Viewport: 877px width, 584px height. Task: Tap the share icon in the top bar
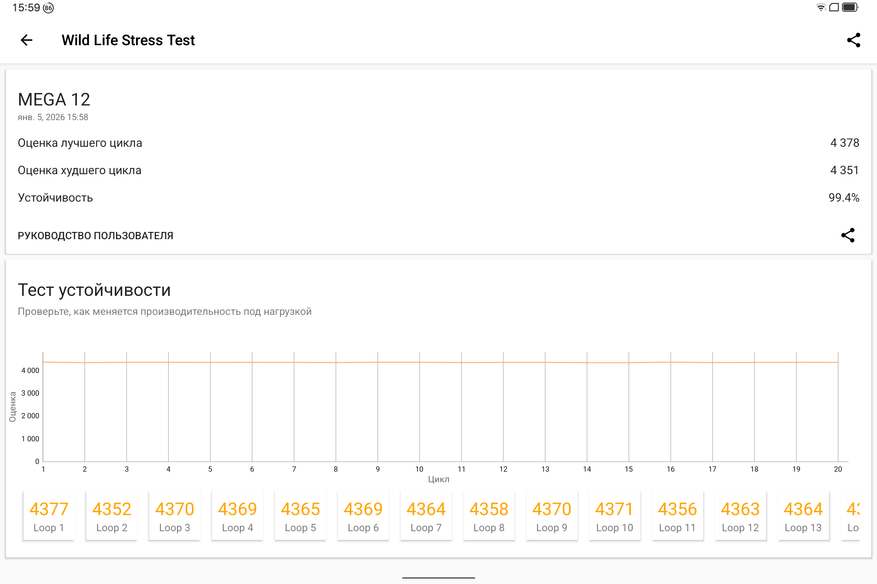coord(853,40)
